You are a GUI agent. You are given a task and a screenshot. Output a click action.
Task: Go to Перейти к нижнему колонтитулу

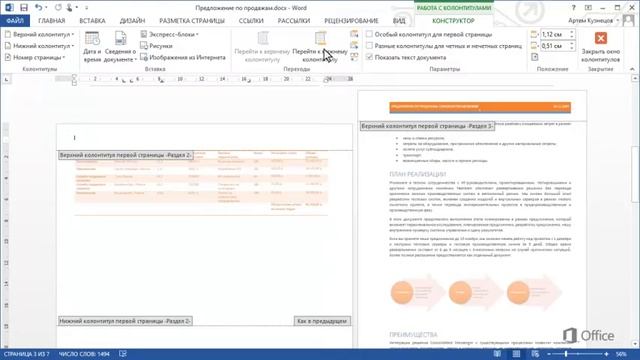pyautogui.click(x=320, y=47)
